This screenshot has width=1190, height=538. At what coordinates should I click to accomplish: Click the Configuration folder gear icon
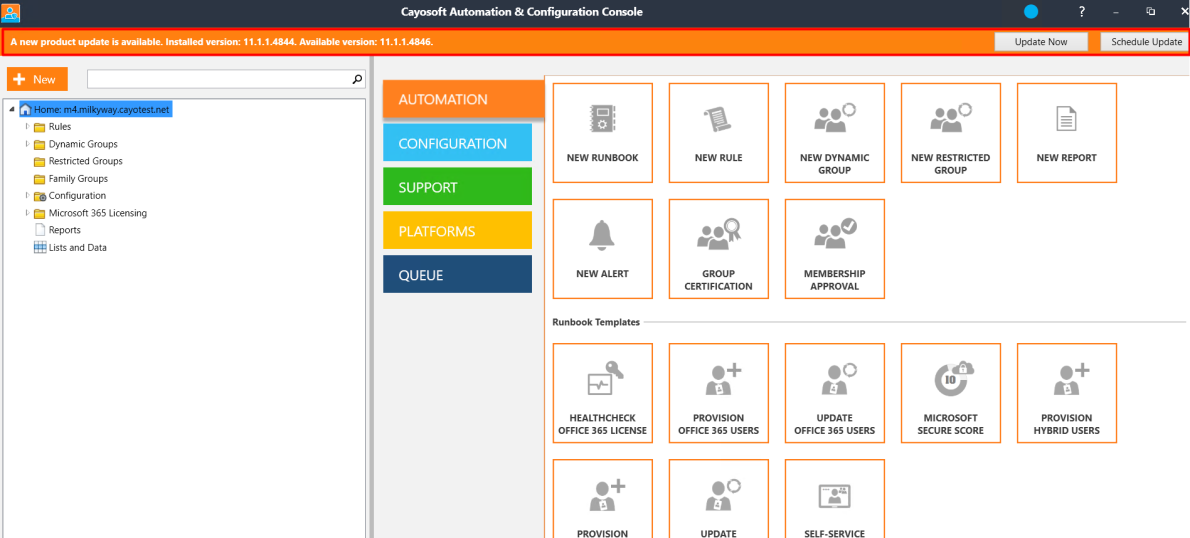(39, 196)
